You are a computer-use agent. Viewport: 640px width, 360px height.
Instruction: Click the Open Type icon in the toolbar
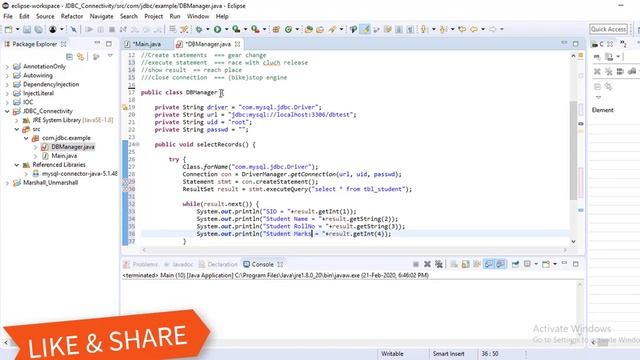click(x=309, y=29)
